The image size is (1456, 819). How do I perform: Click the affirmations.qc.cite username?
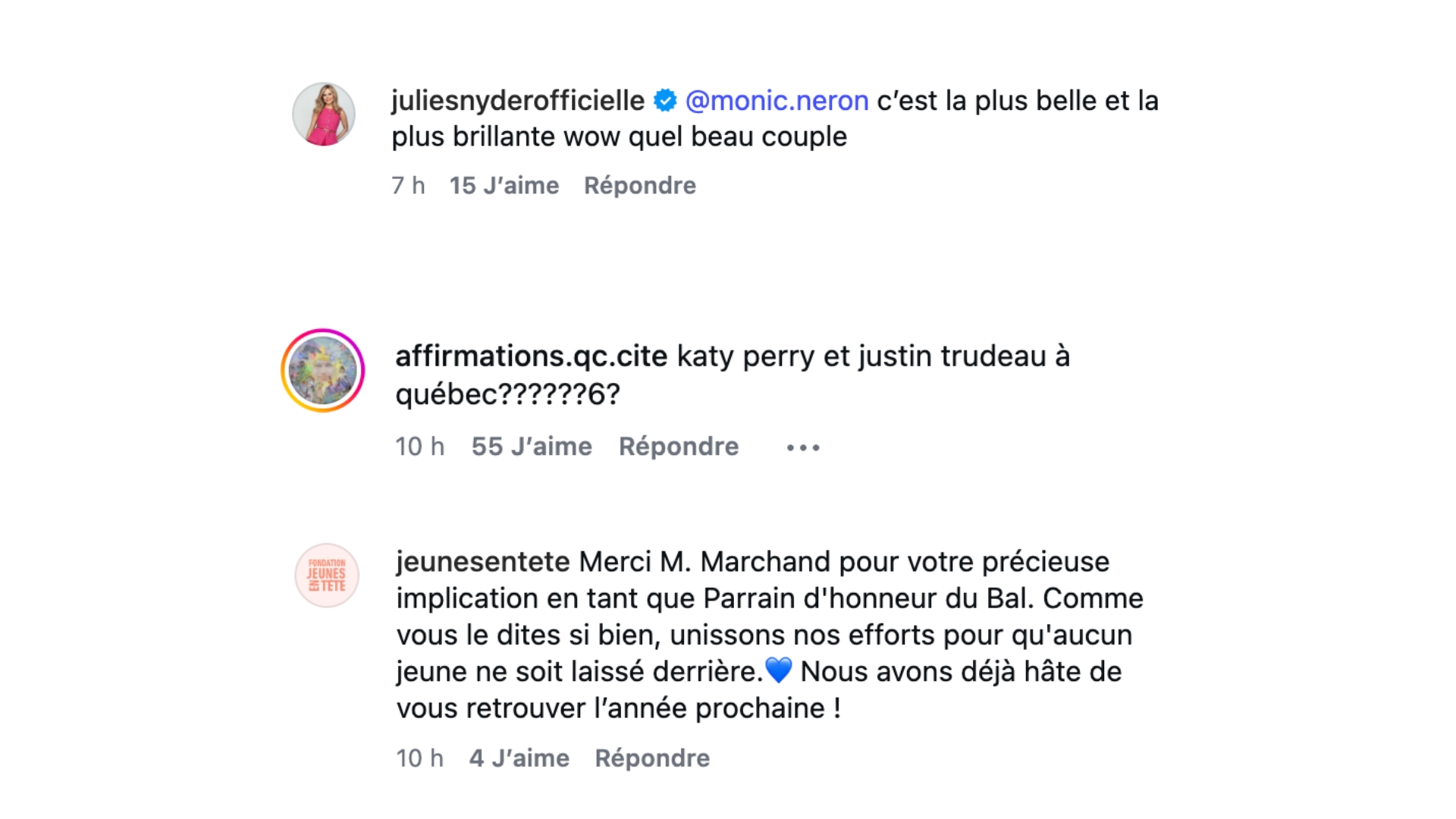pos(531,356)
